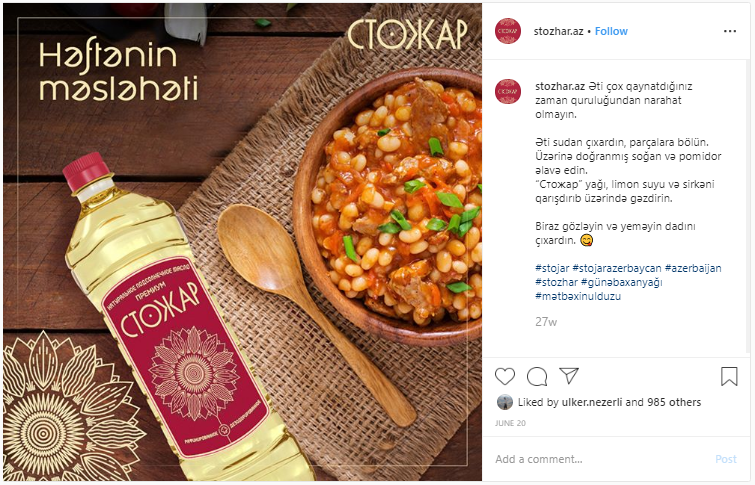This screenshot has width=755, height=485.
Task: View ulker.nezerli's profile from likes
Action: click(592, 402)
